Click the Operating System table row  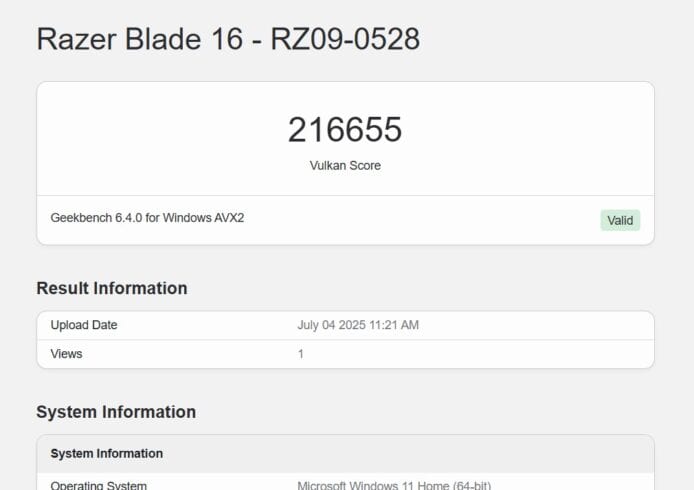click(x=345, y=482)
